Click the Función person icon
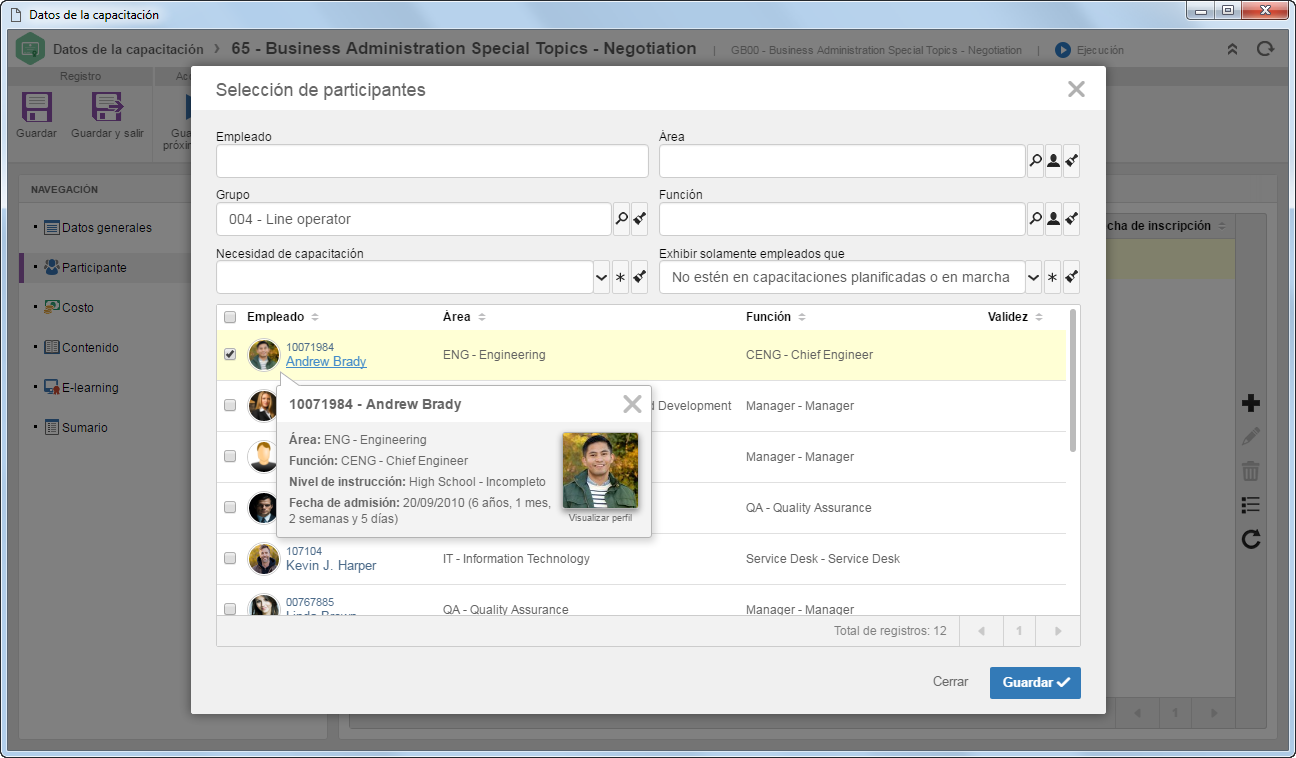The height and width of the screenshot is (758, 1296). 1053,219
